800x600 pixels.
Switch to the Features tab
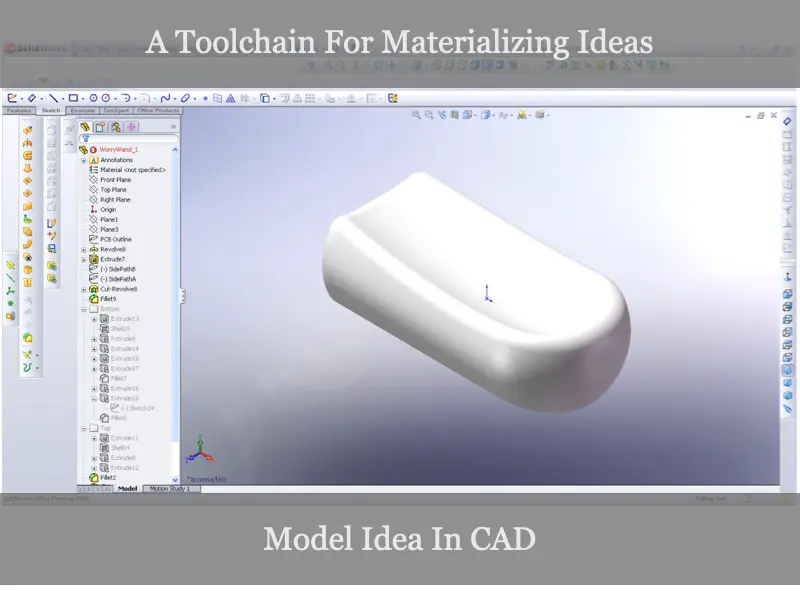click(x=19, y=111)
